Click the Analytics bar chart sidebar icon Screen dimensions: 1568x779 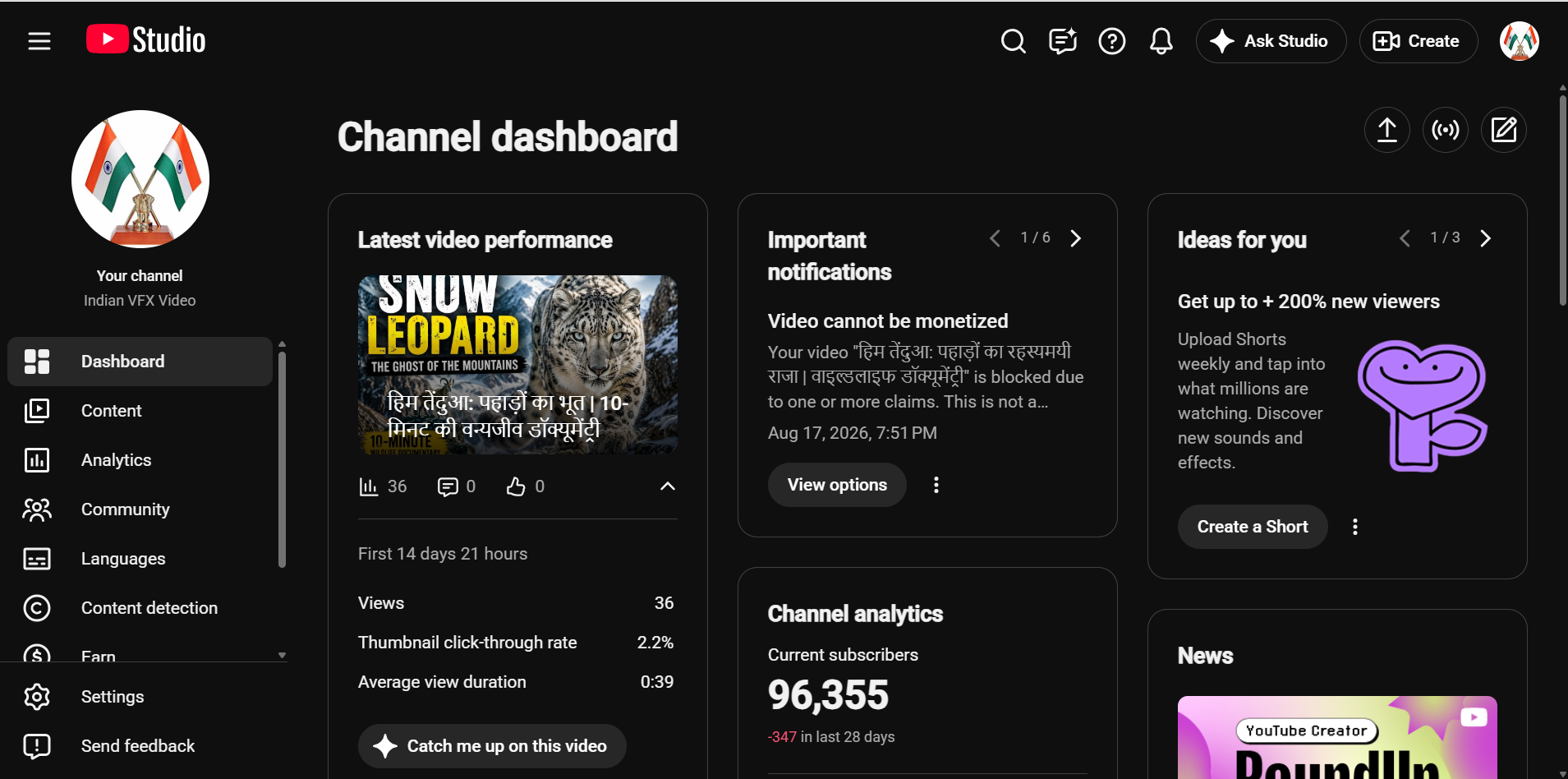(x=37, y=460)
